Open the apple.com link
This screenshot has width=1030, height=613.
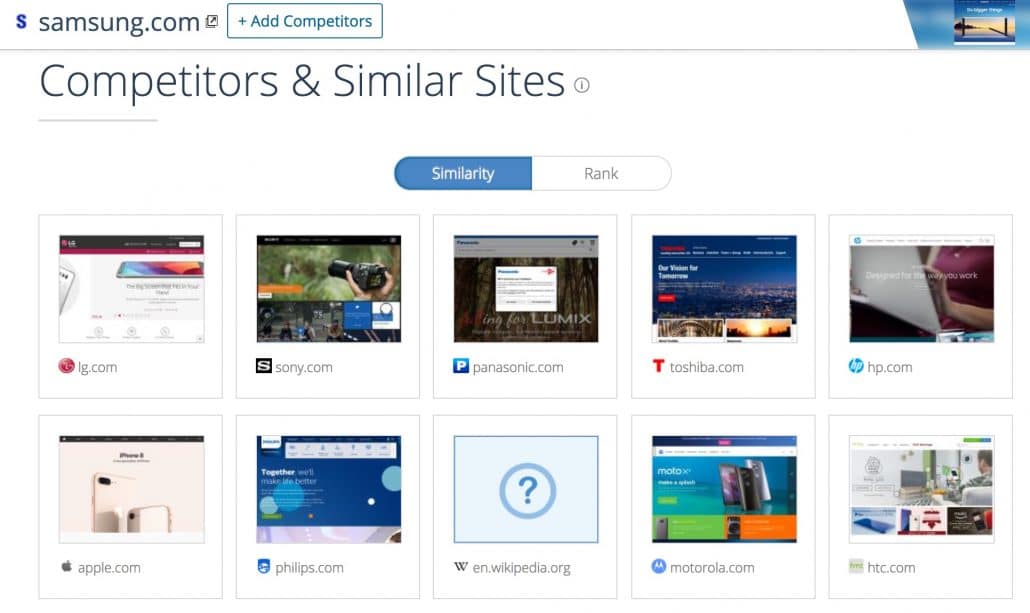pyautogui.click(x=109, y=568)
